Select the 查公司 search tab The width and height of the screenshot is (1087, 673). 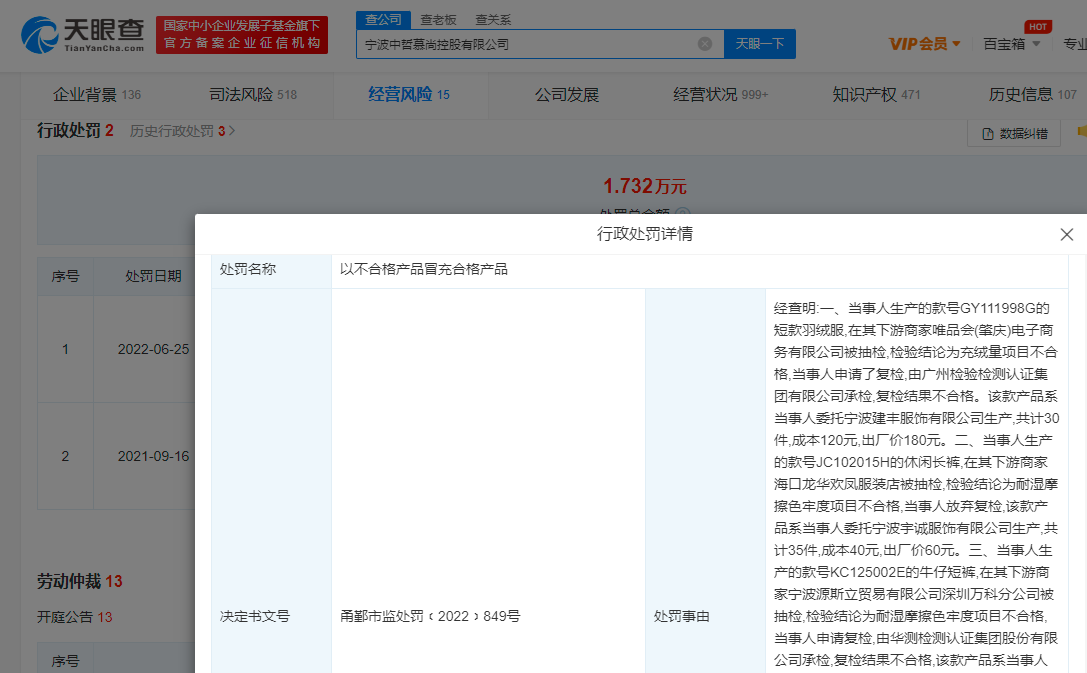[383, 19]
